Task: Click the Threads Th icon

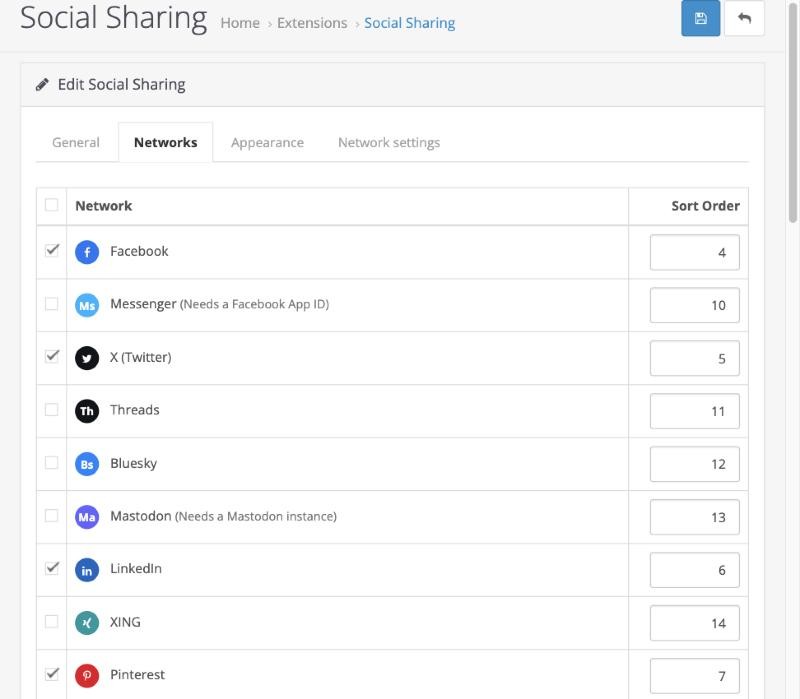Action: click(87, 411)
